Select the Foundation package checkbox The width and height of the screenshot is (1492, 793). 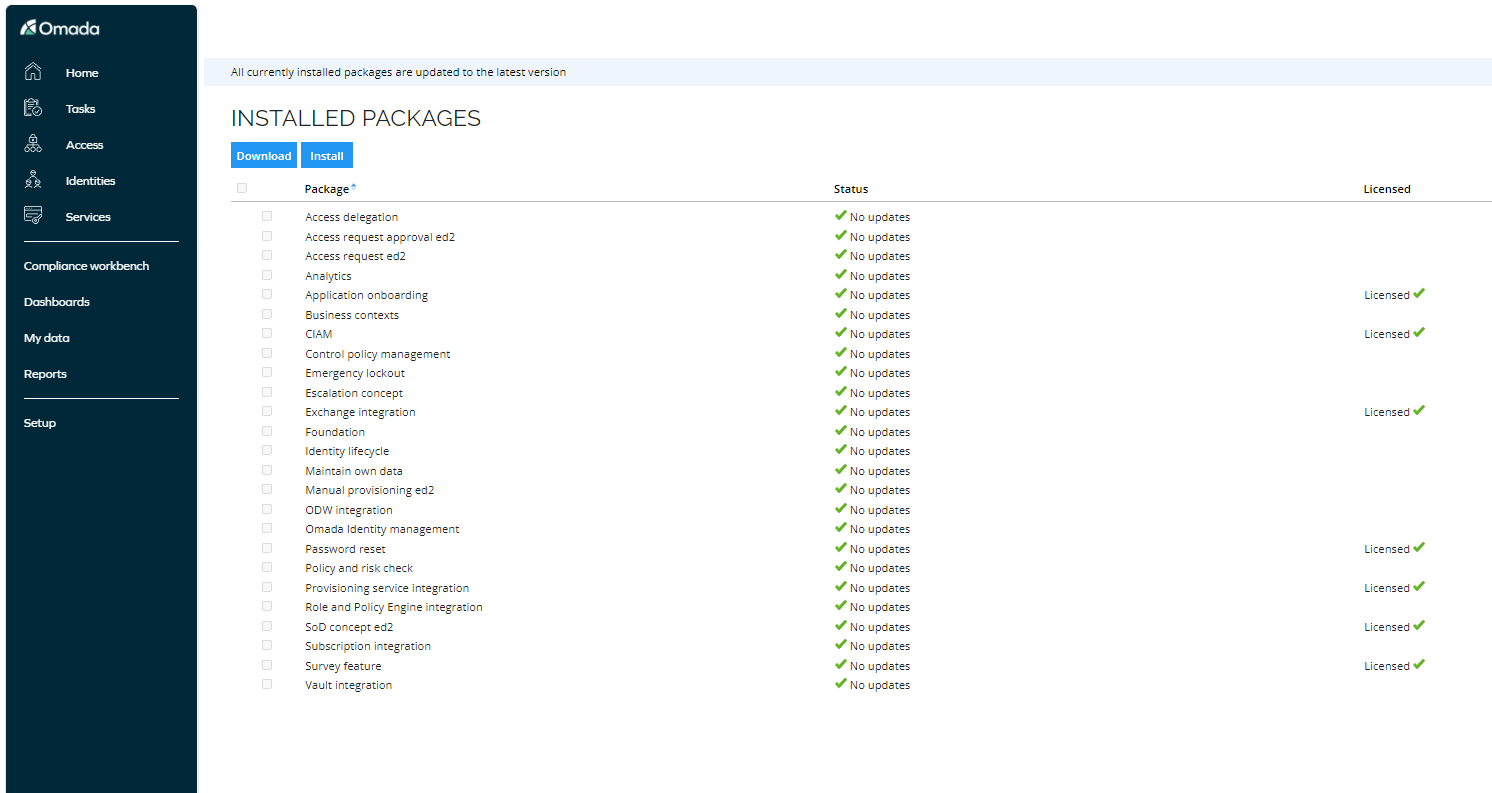[x=267, y=431]
